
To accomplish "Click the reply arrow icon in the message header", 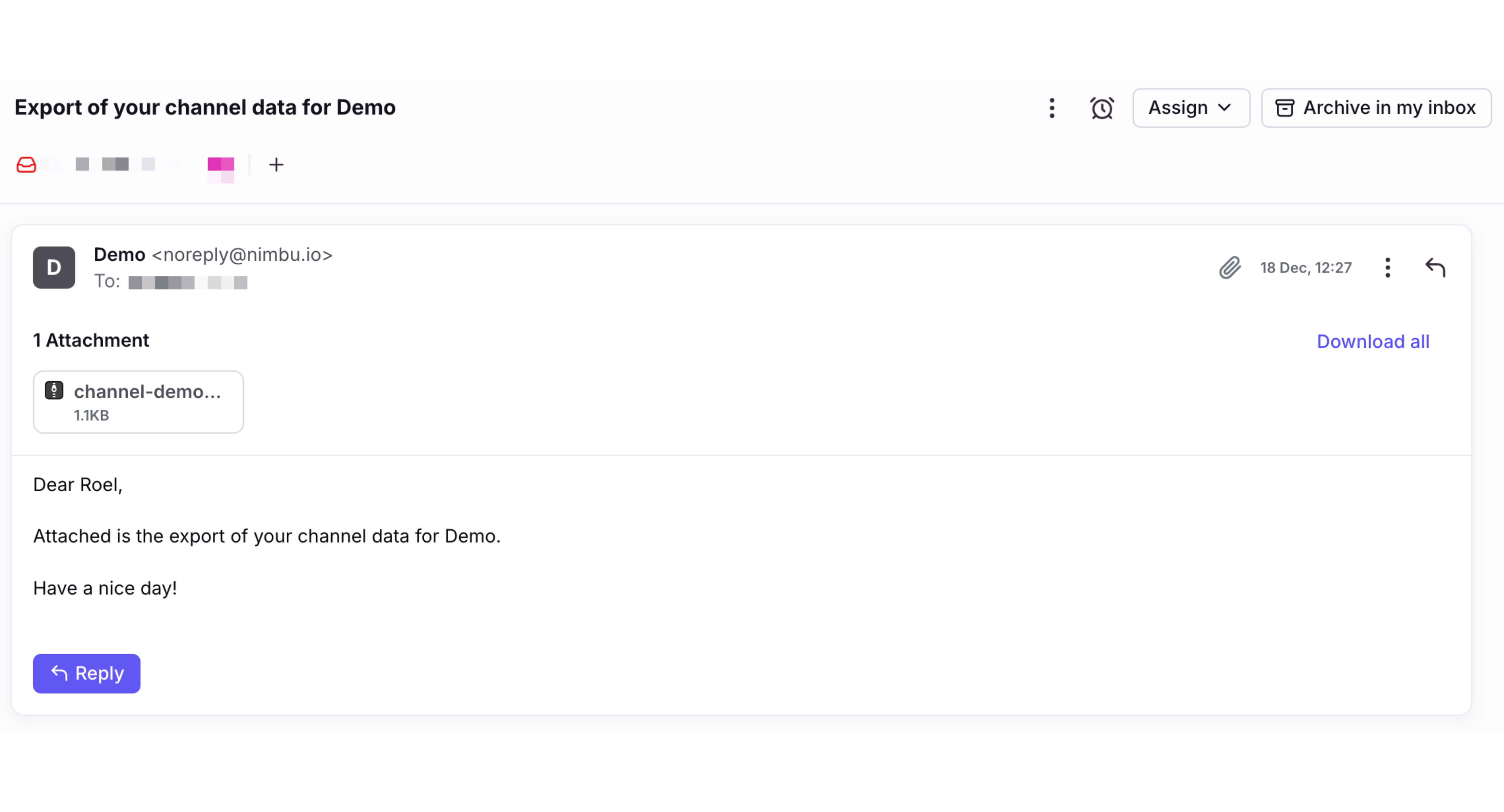I will point(1436,267).
